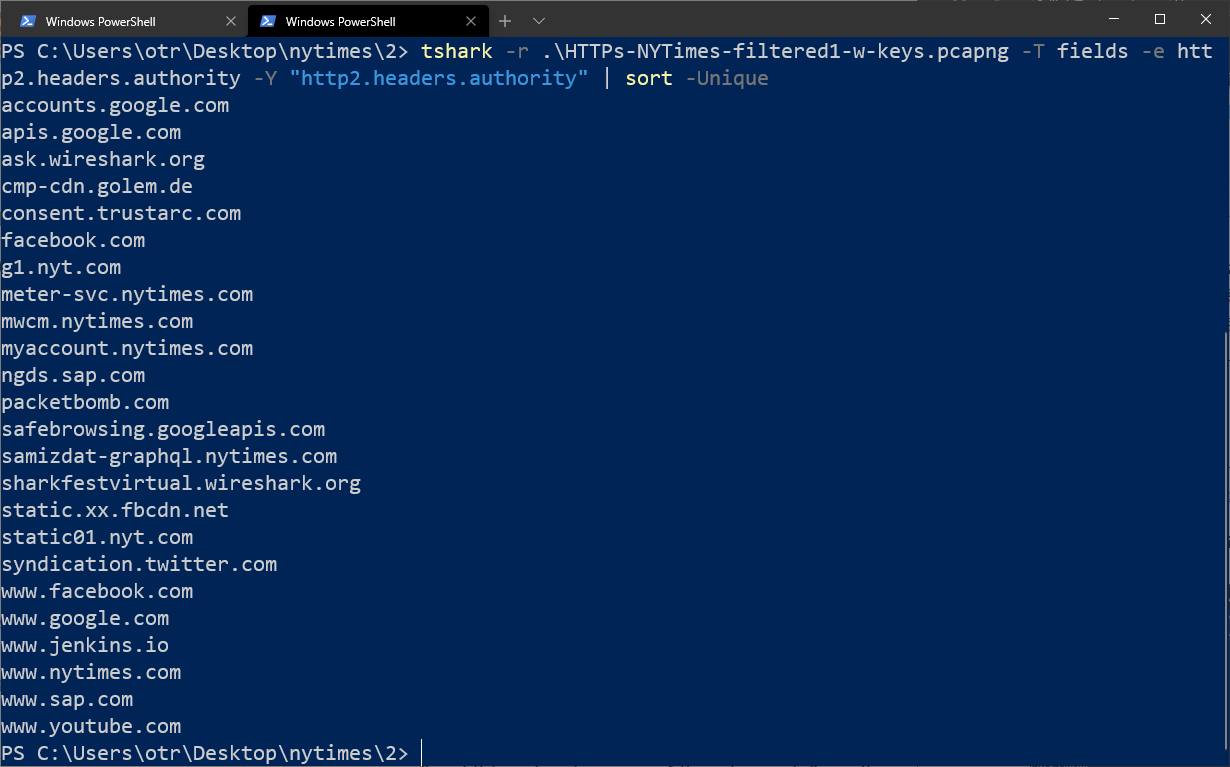Click the first tab's PowerShell icon
The image size is (1230, 767).
[28, 21]
